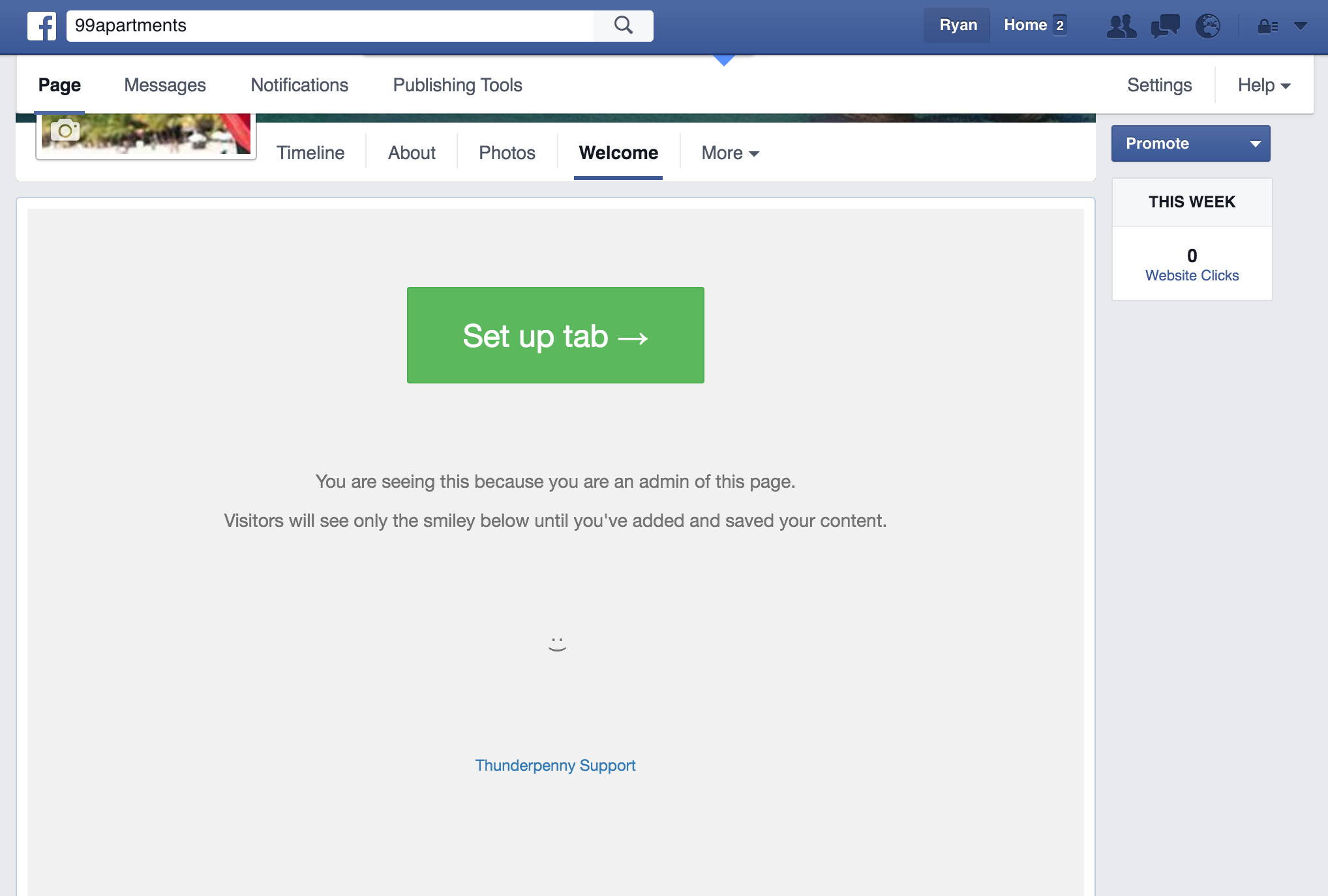Screen dimensions: 1328x896
Task: Click the search magnifier icon
Action: 623,25
